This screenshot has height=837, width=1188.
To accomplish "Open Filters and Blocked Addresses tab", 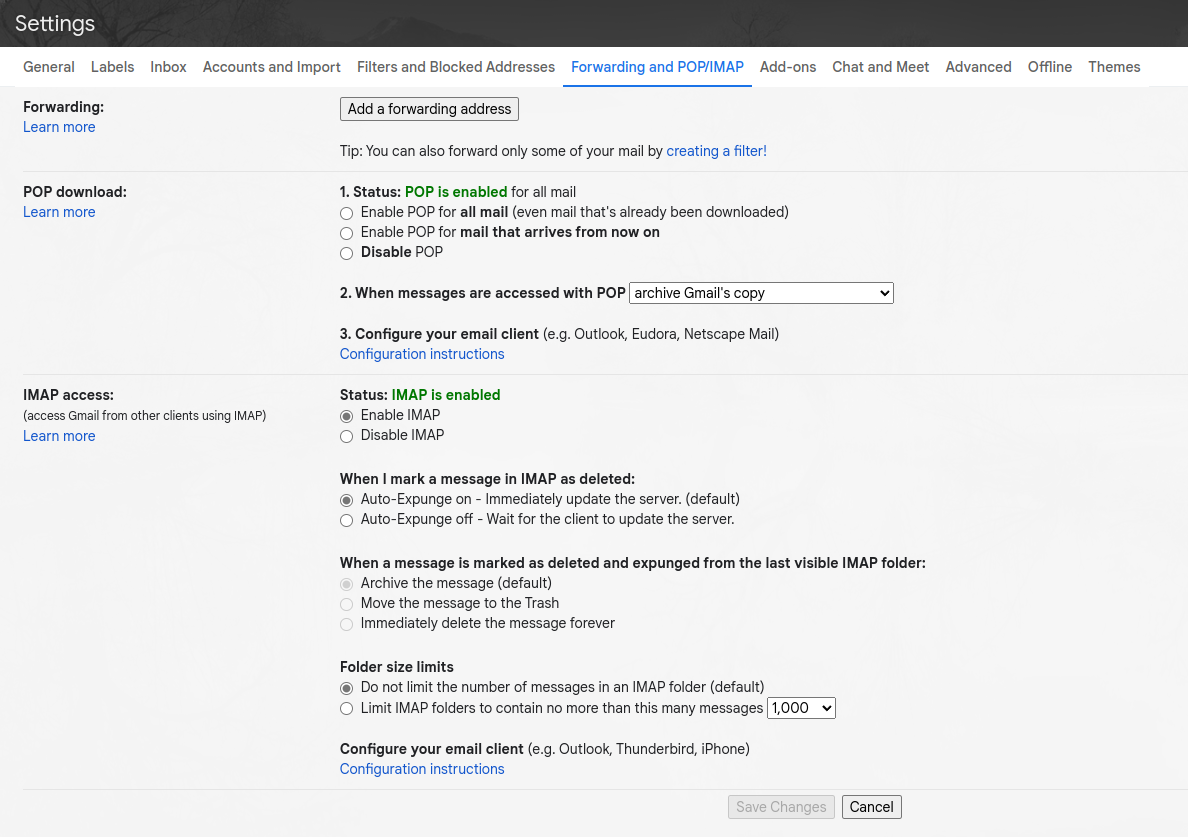I will [x=455, y=67].
